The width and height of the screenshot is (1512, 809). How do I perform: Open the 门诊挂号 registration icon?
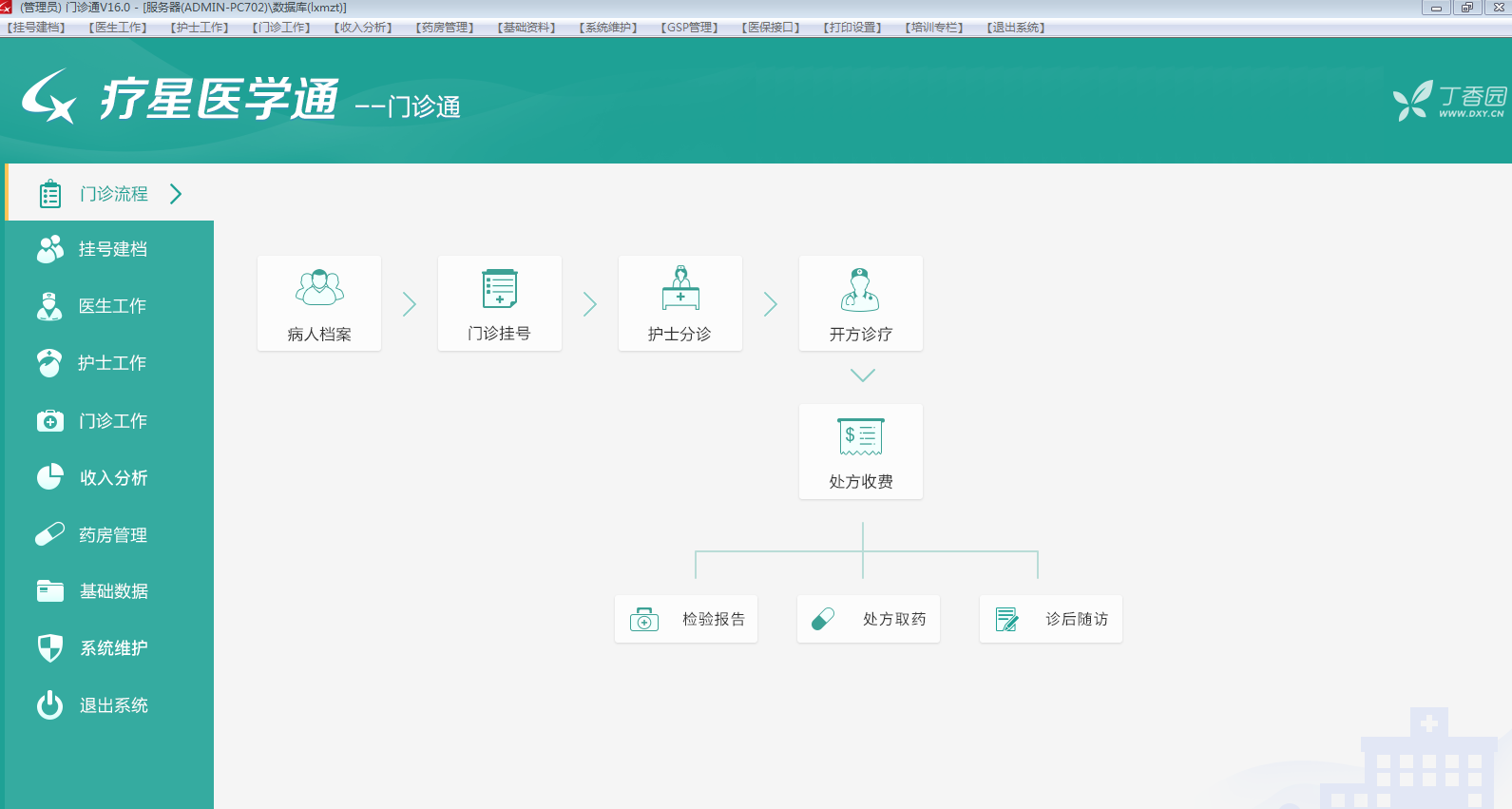tap(500, 288)
